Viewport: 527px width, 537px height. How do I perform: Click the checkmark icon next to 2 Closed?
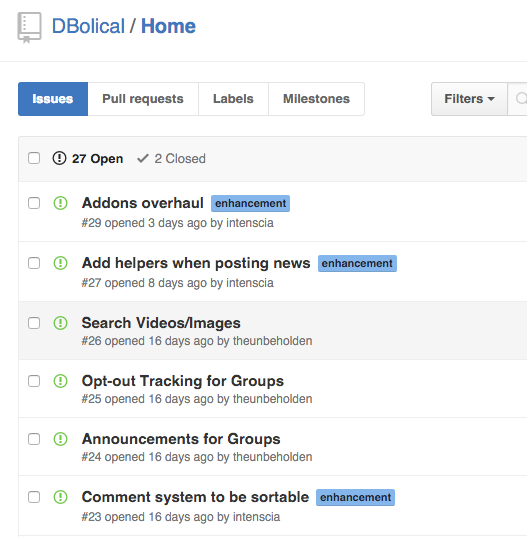coord(142,158)
